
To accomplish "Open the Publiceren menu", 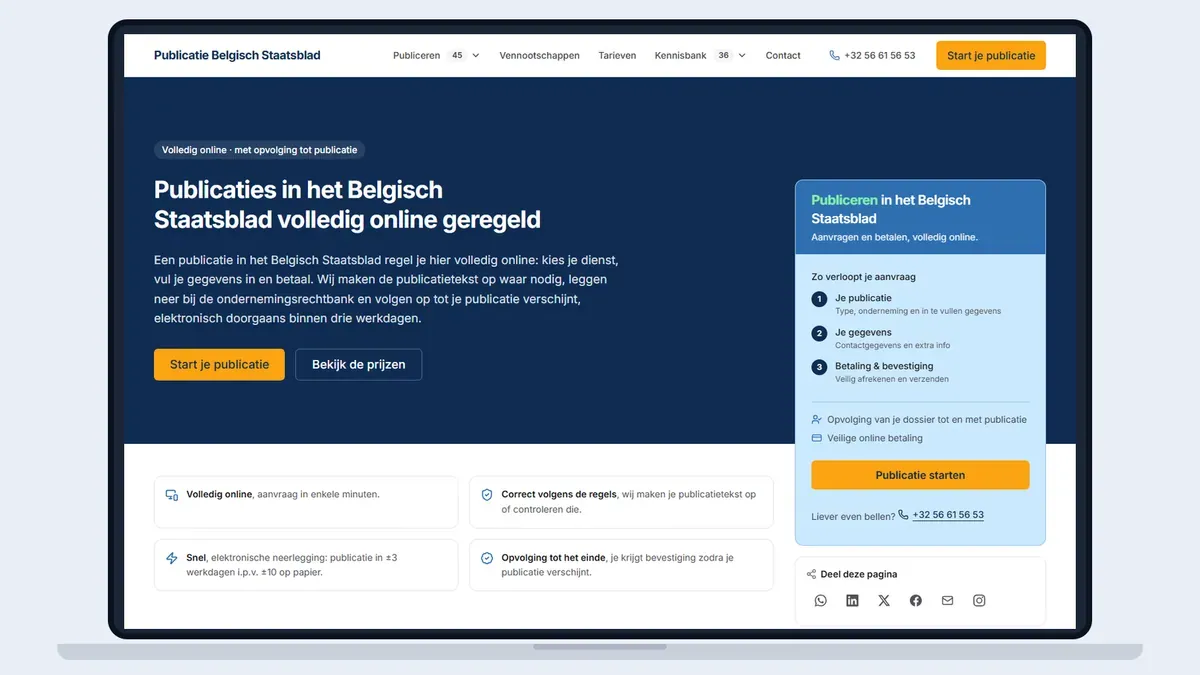I will coord(417,56).
